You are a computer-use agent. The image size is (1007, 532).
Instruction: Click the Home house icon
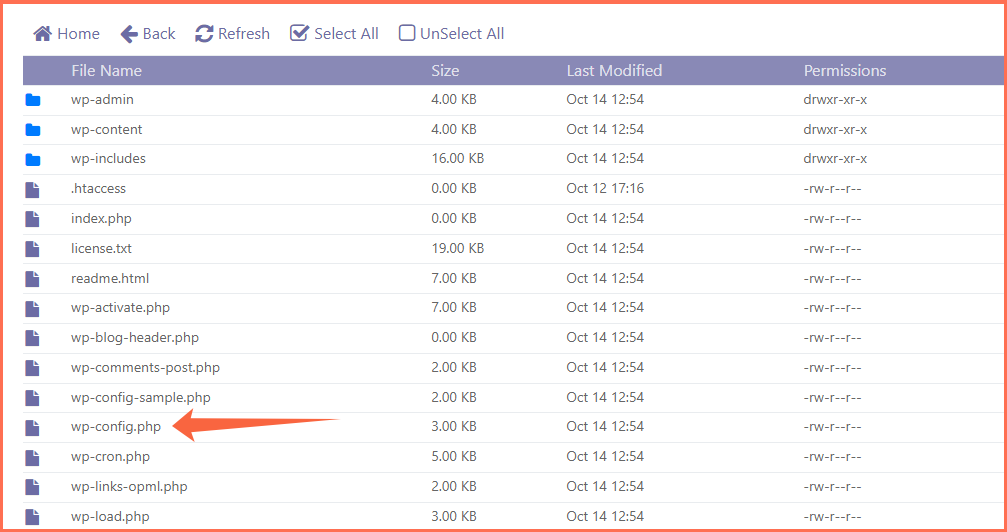click(x=42, y=33)
